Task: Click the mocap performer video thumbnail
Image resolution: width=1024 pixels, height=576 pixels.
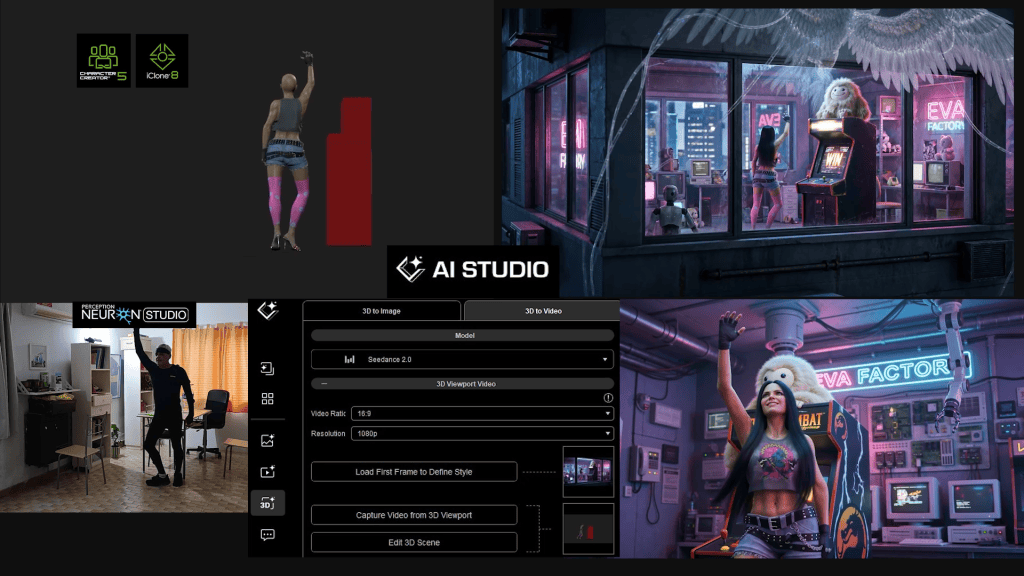Action: click(x=124, y=408)
